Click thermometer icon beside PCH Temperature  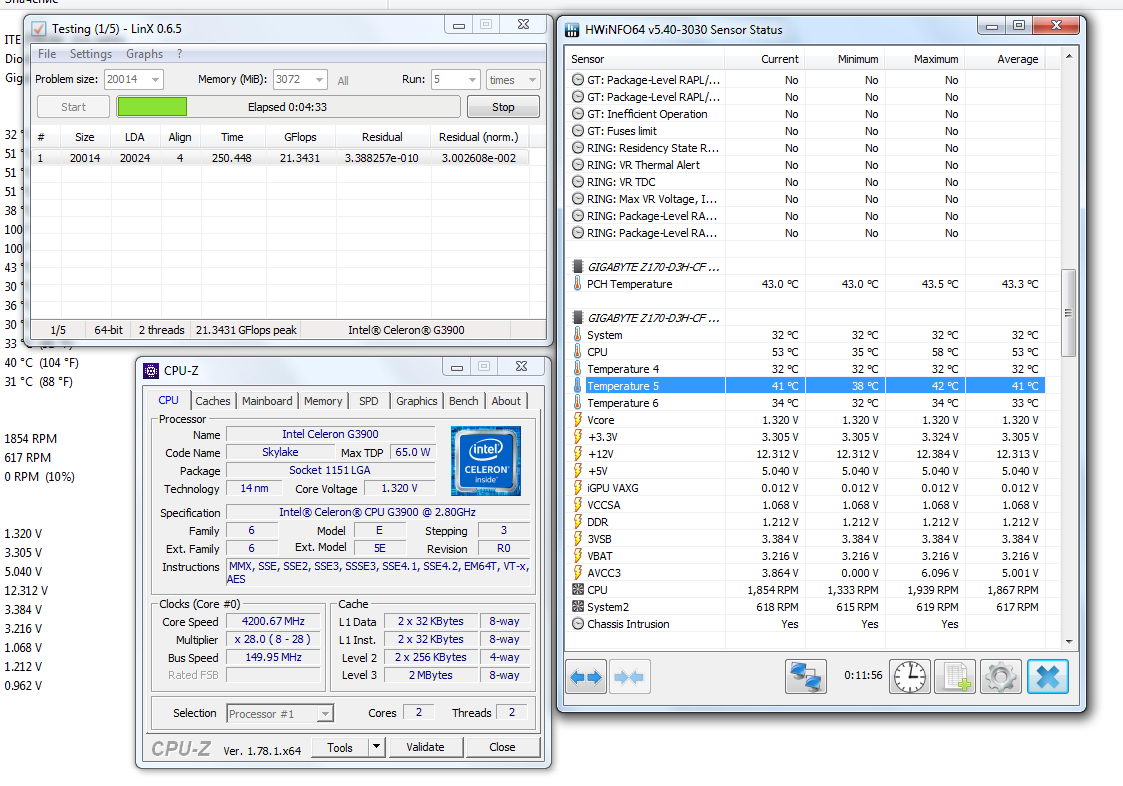tap(577, 284)
